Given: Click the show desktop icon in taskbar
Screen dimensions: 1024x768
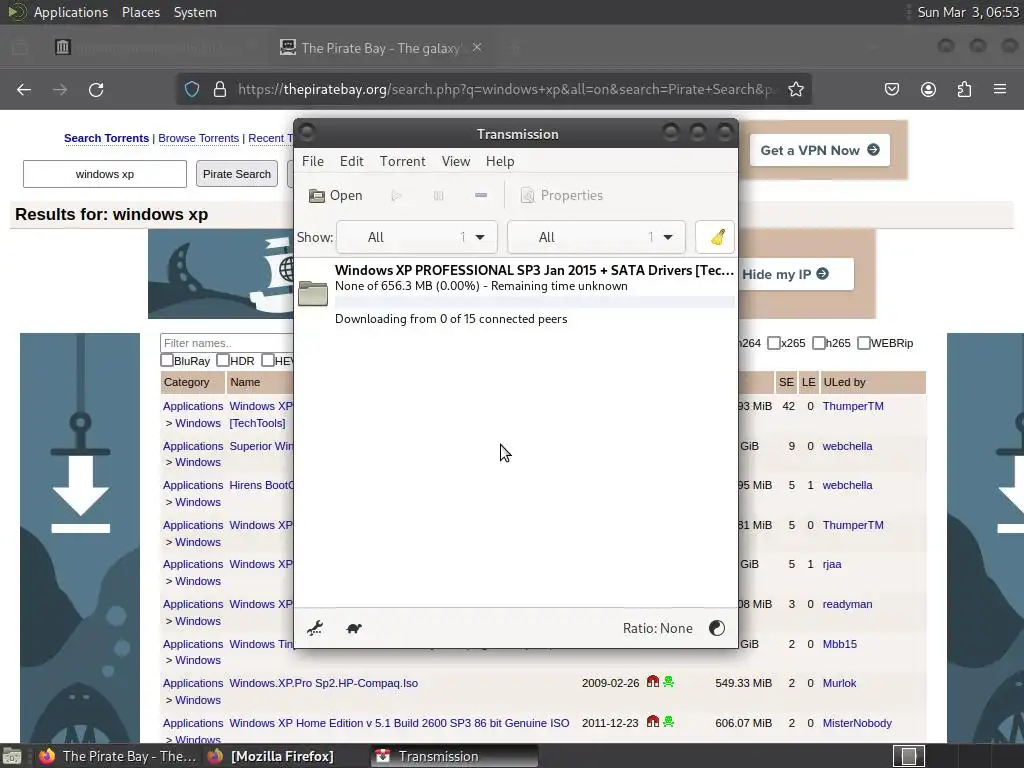Looking at the screenshot, I should pos(12,756).
